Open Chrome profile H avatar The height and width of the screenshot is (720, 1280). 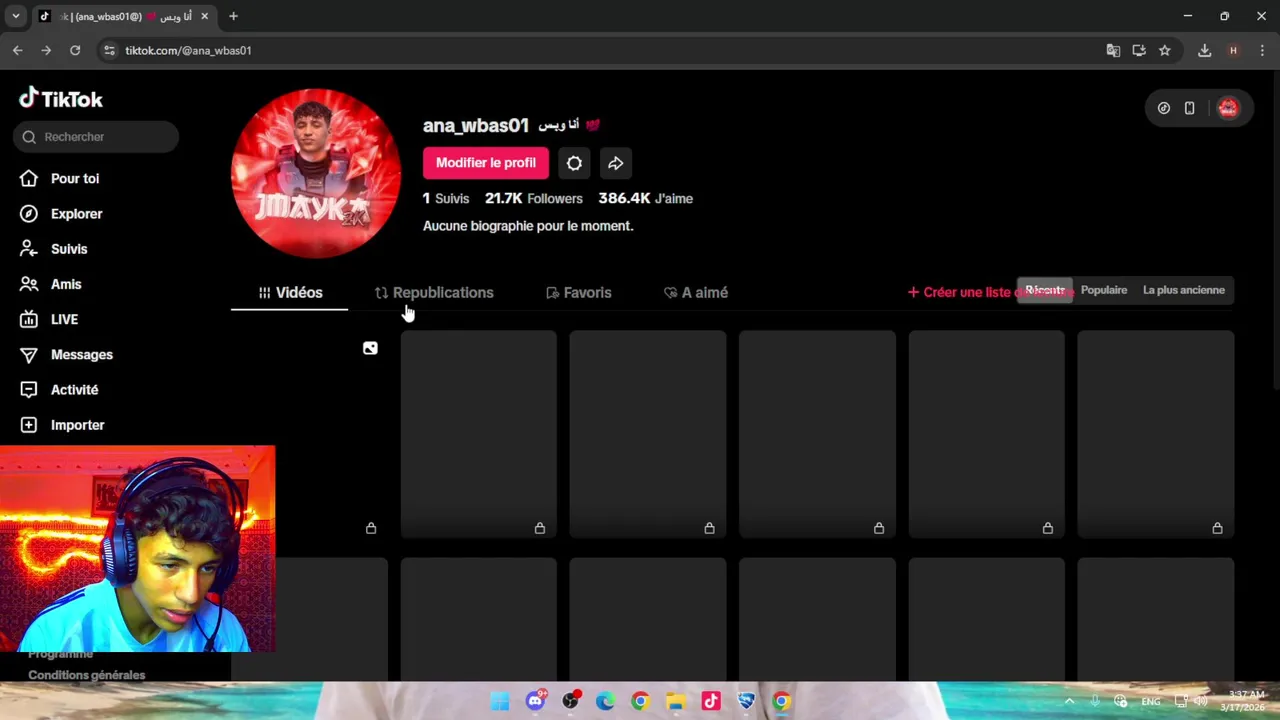[1233, 50]
